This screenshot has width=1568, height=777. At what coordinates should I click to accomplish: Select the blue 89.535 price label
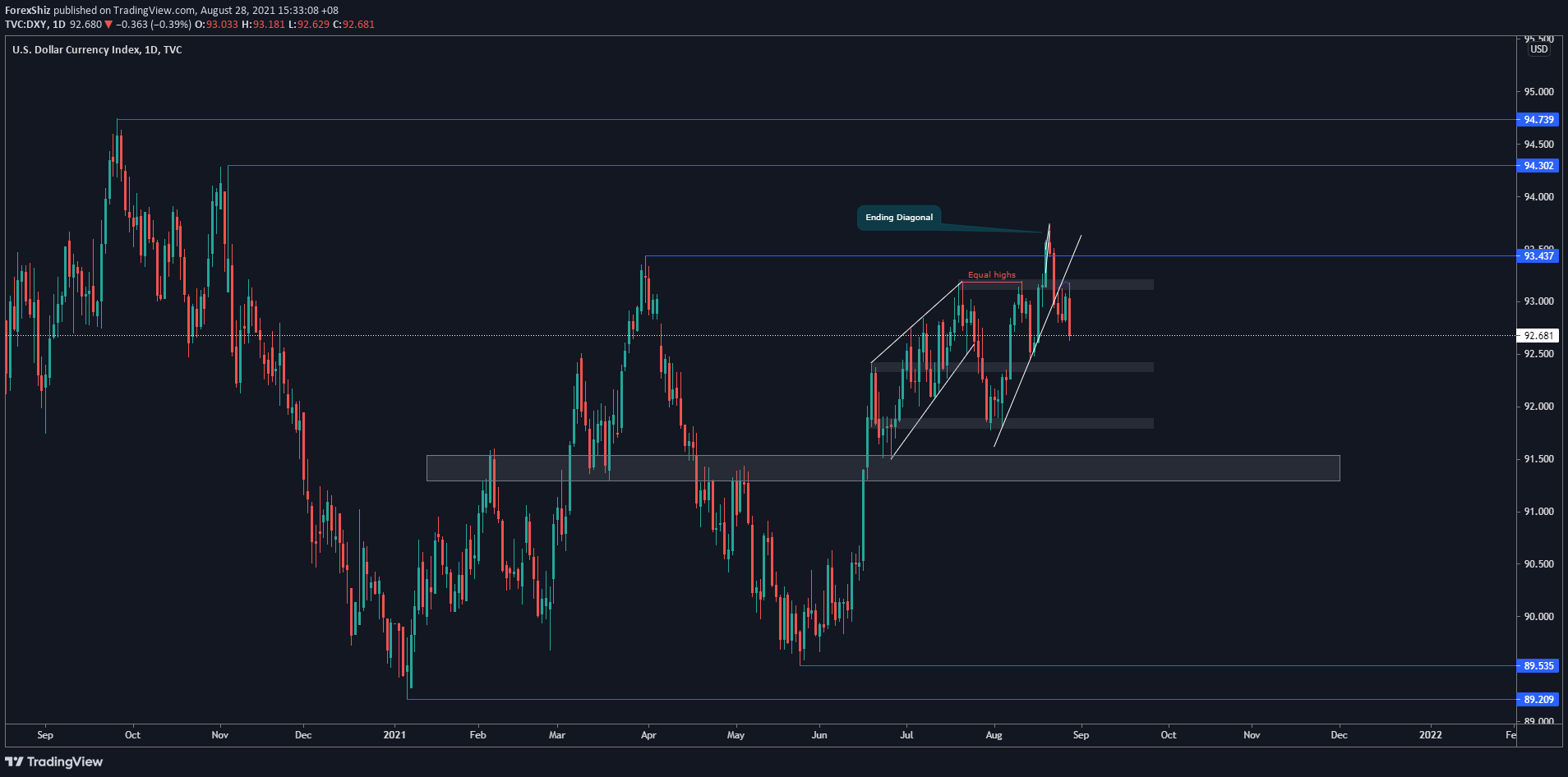(1538, 666)
